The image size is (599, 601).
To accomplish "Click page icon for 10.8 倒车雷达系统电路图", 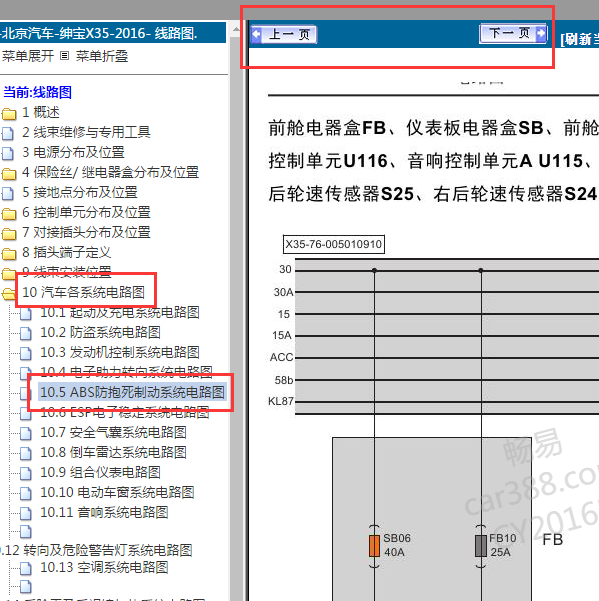I will click(26, 453).
